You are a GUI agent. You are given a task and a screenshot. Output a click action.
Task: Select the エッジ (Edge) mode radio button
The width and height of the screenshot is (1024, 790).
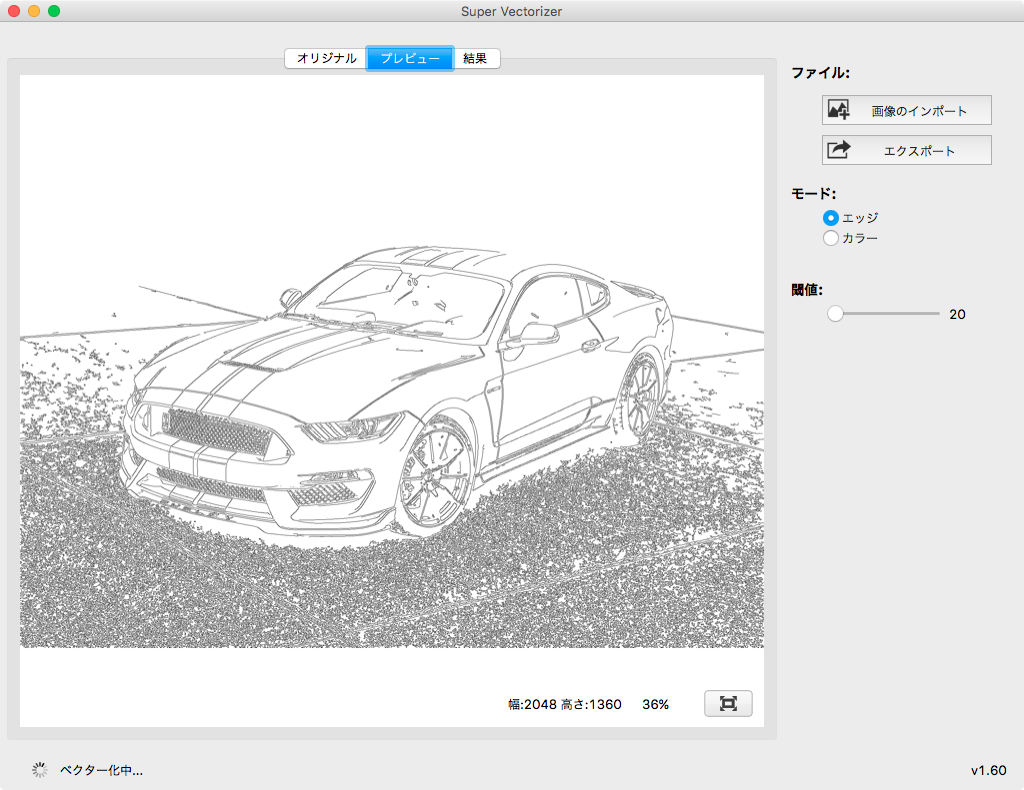830,217
